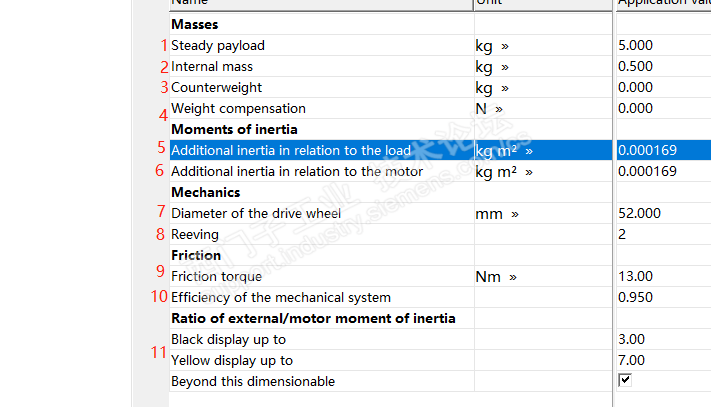
Task: Select Additional inertia in relation to the load row
Action: [291, 151]
